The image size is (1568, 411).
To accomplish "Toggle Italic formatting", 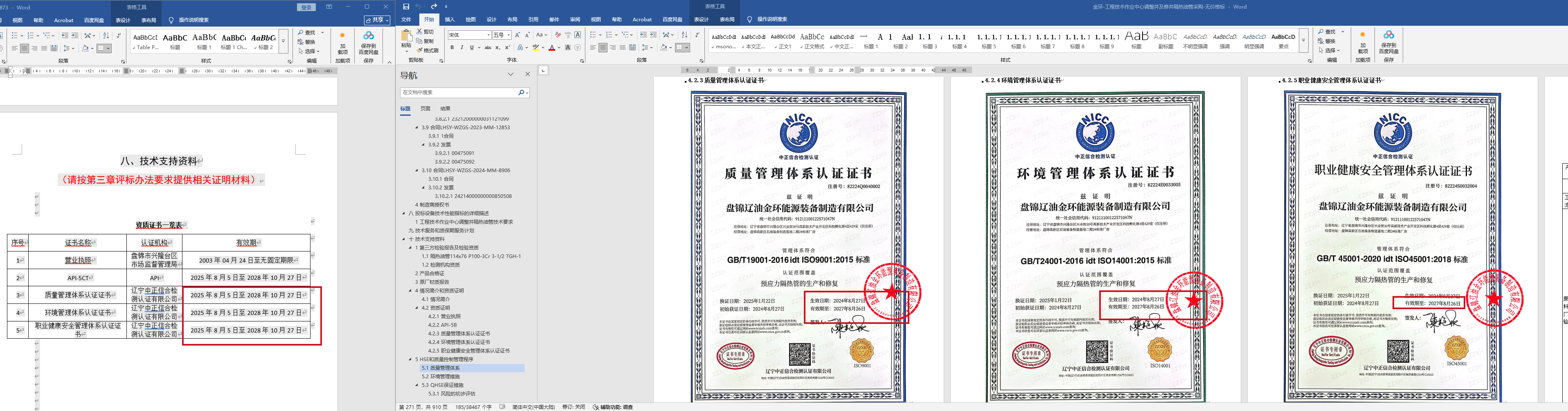I will [x=462, y=47].
